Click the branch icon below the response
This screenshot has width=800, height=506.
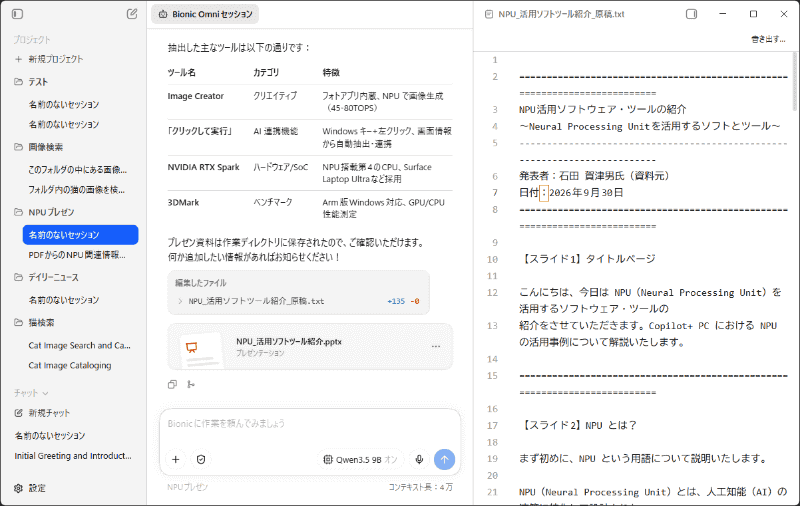[x=191, y=385]
